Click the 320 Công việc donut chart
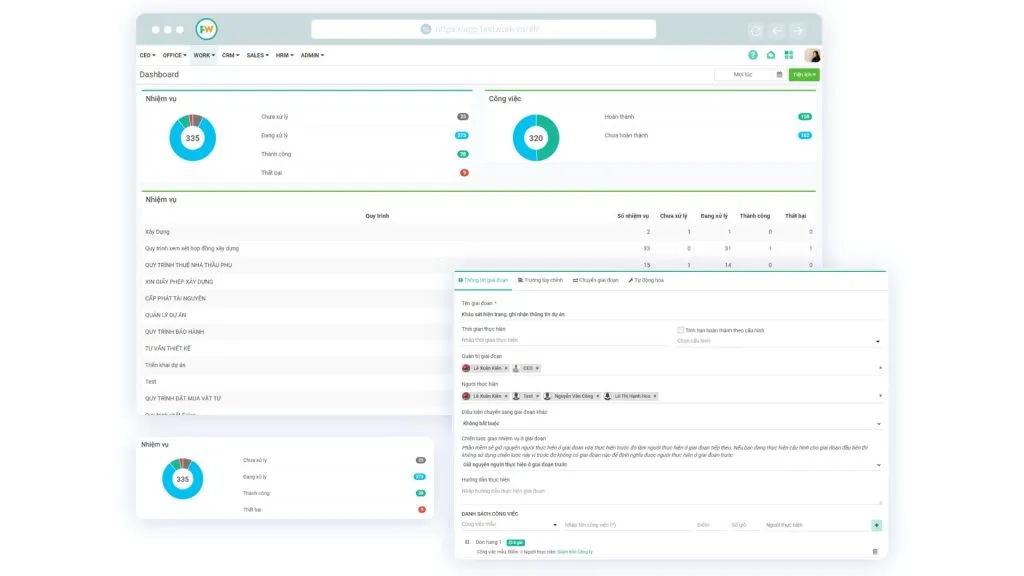Image resolution: width=1024 pixels, height=576 pixels. coord(536,138)
